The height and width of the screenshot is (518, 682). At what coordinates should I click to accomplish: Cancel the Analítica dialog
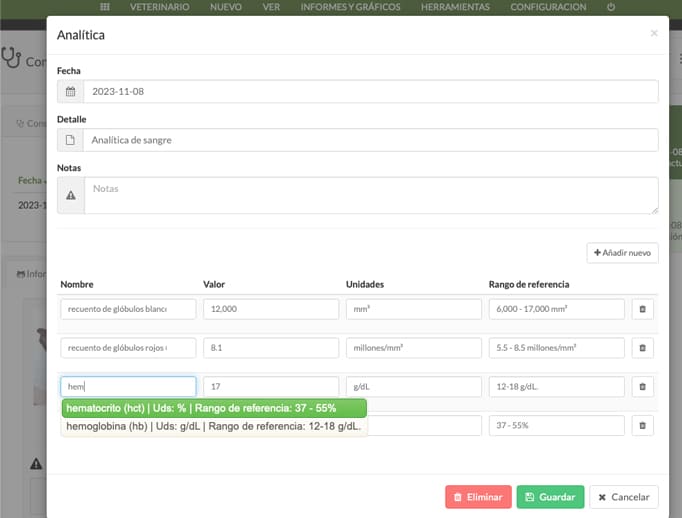pos(624,497)
